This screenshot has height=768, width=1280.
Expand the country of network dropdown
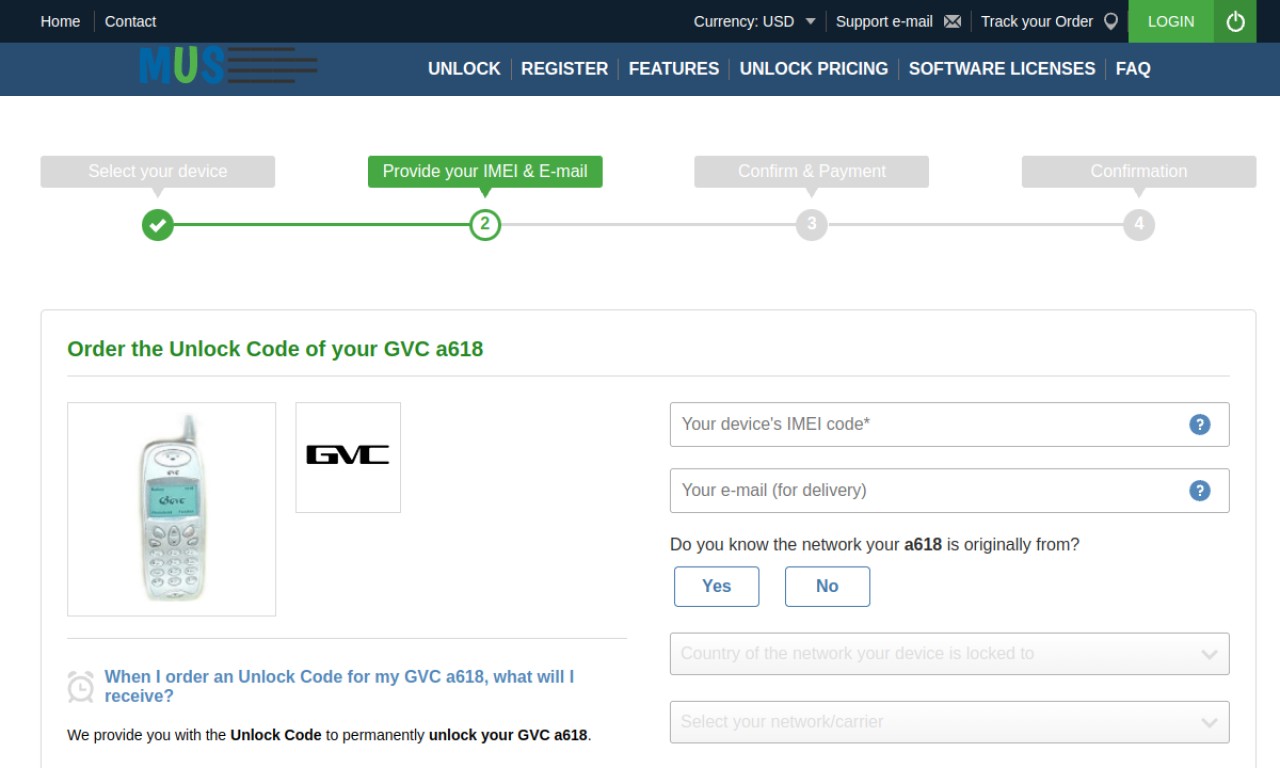pos(949,653)
